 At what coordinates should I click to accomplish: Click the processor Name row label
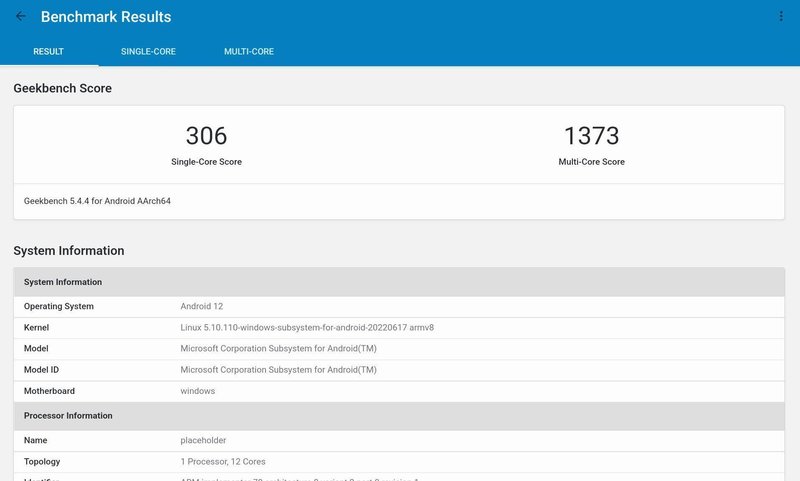[35, 440]
